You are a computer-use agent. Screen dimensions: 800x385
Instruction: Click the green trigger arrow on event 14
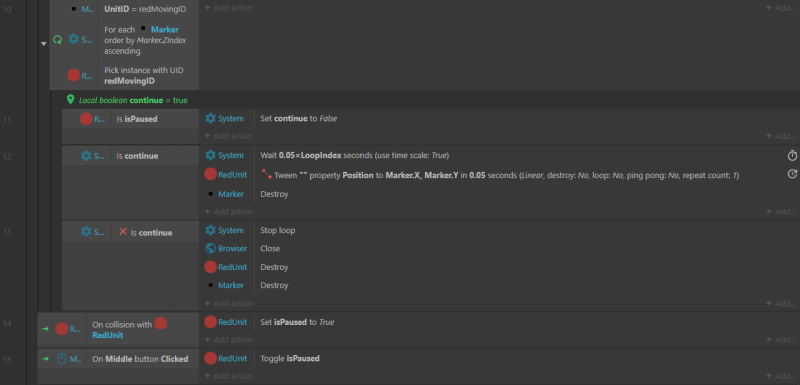pos(45,329)
